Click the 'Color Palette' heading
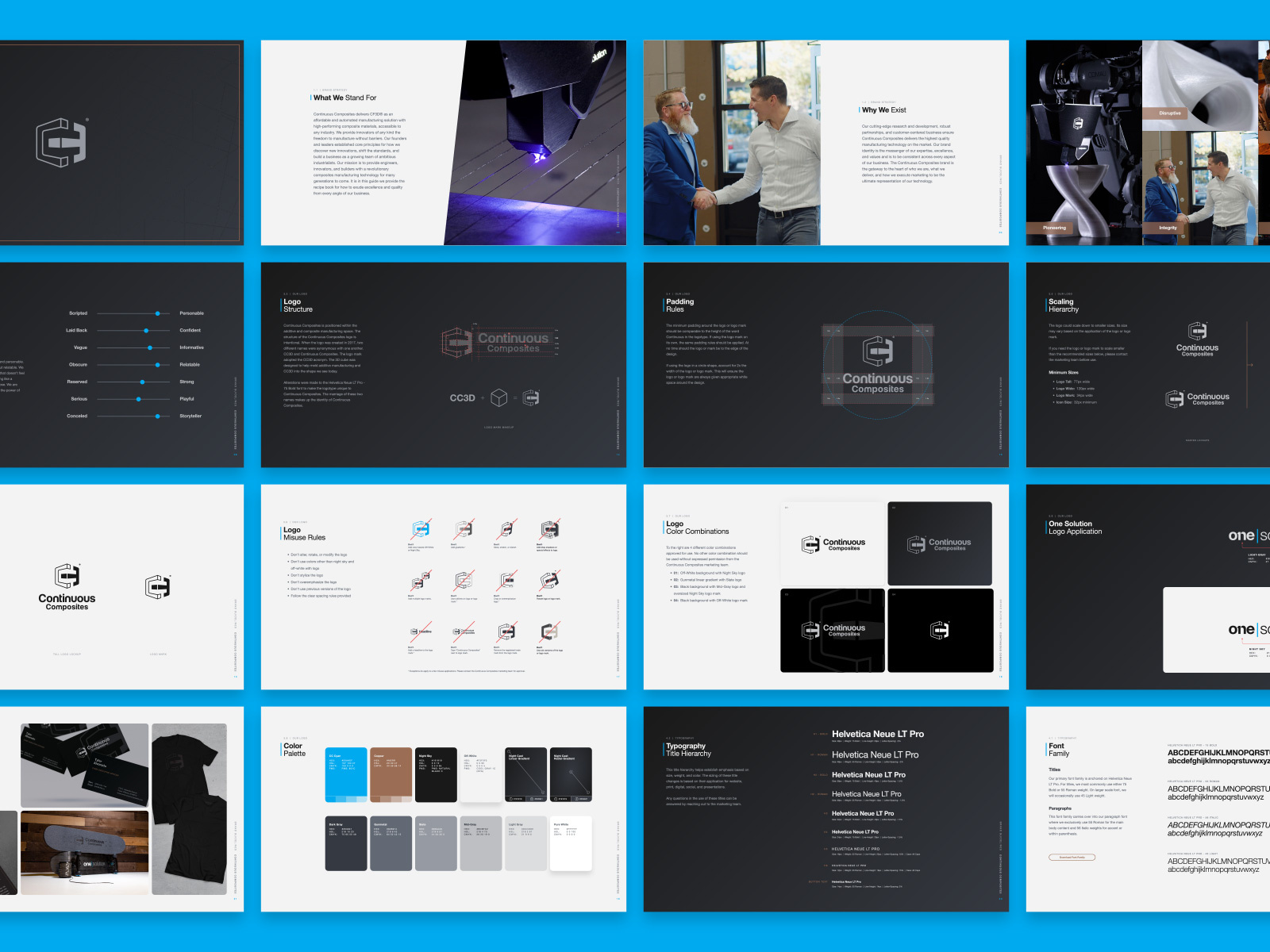Image resolution: width=1270 pixels, height=952 pixels. pos(294,750)
